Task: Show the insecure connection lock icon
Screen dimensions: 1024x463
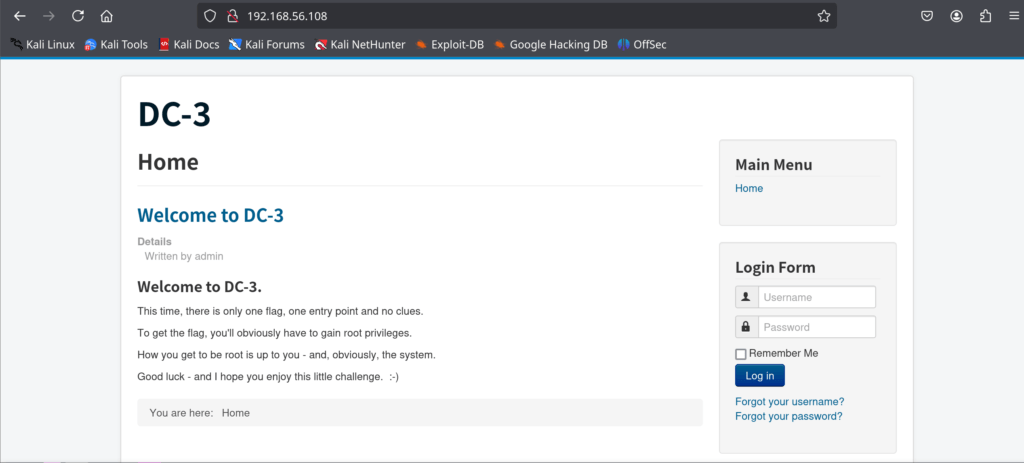Action: (231, 16)
